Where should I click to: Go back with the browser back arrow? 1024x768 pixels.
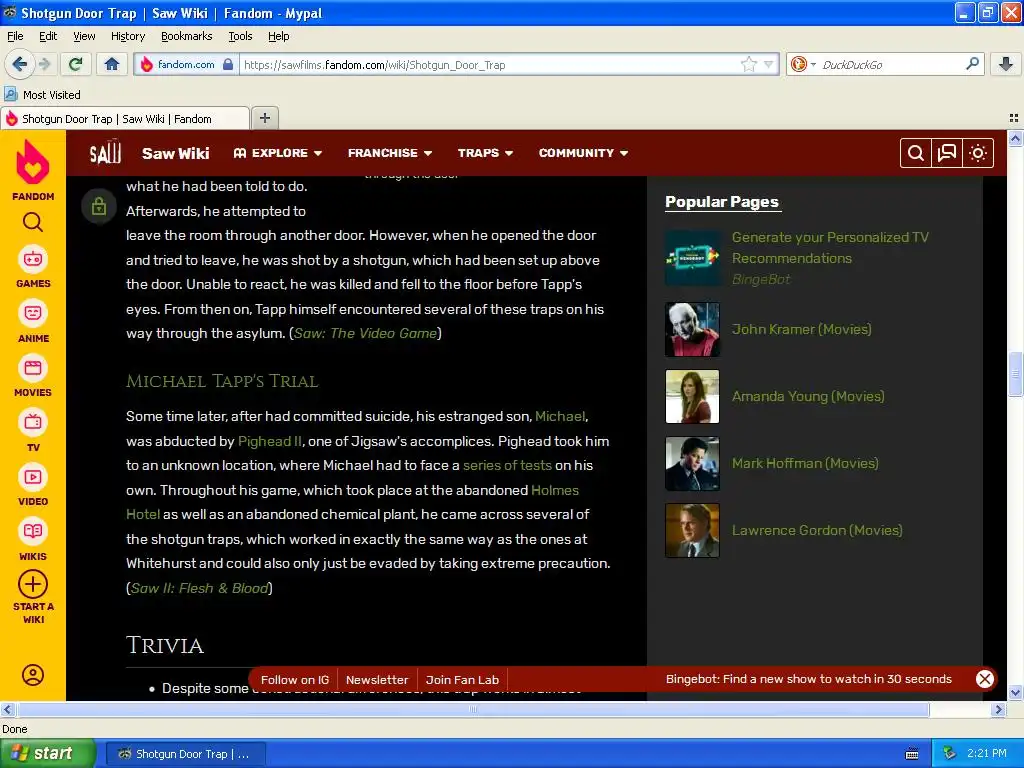coord(20,64)
